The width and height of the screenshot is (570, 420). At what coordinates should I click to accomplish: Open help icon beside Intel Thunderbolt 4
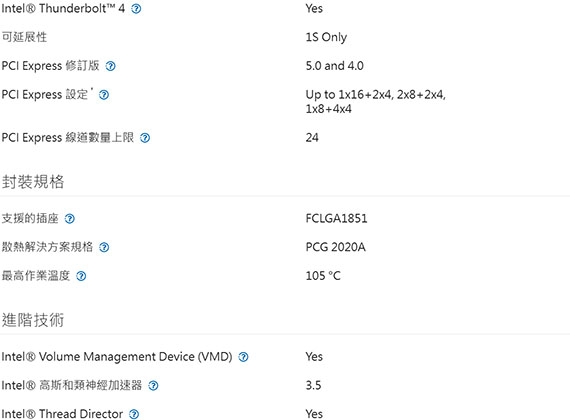[x=136, y=9]
